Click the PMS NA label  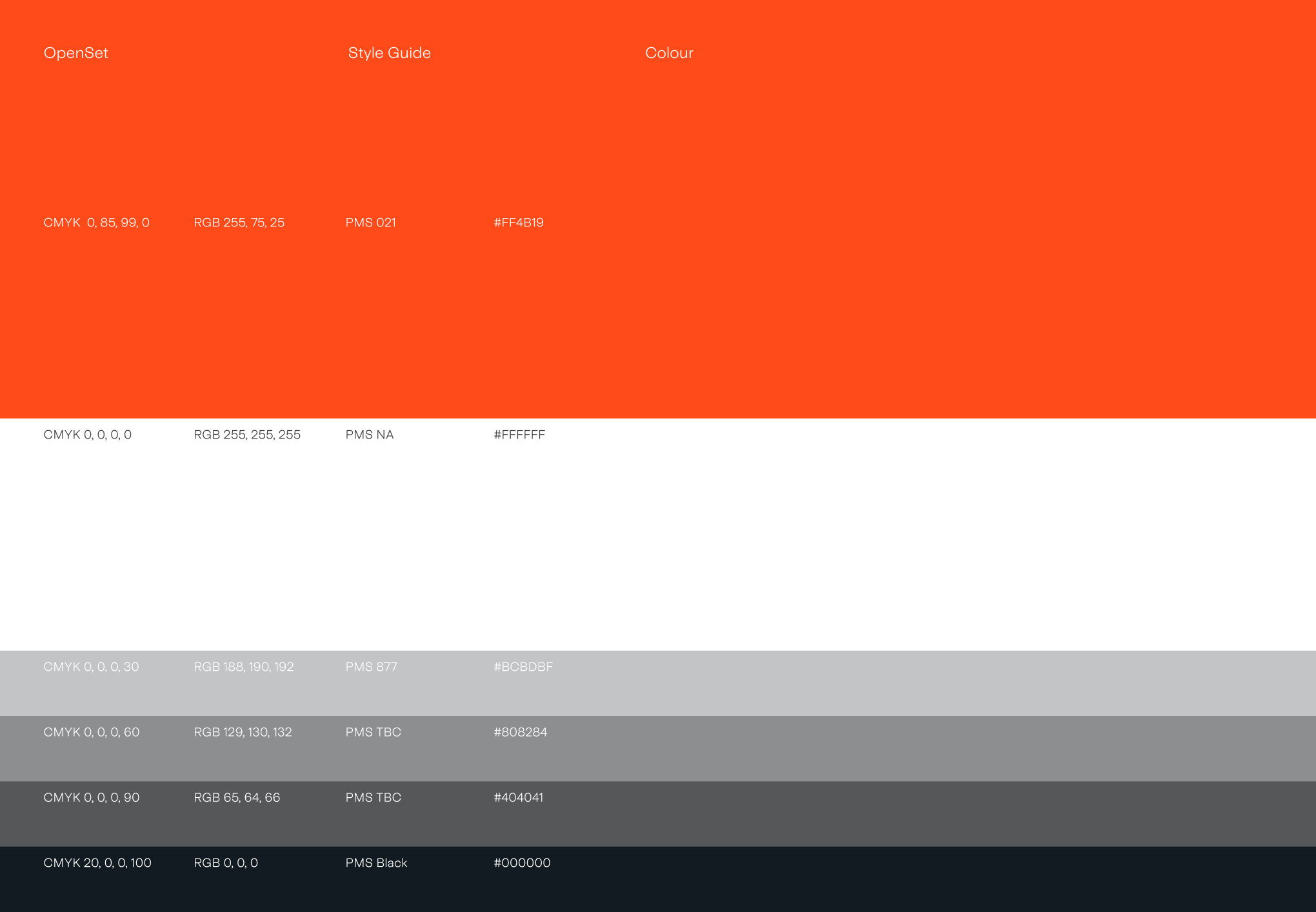(x=369, y=435)
